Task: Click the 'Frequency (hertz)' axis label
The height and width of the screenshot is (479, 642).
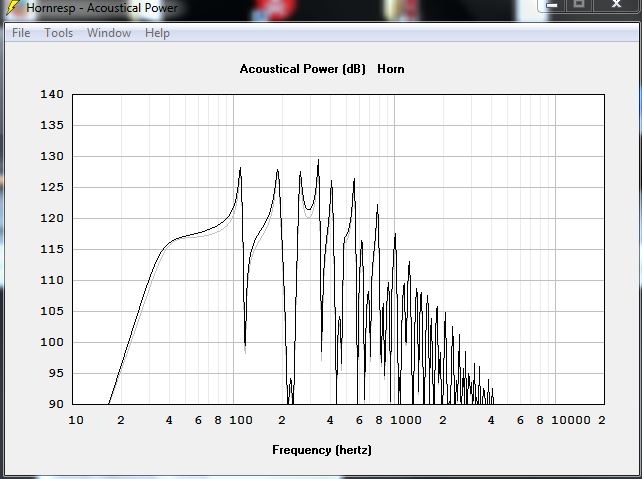Action: pos(322,450)
